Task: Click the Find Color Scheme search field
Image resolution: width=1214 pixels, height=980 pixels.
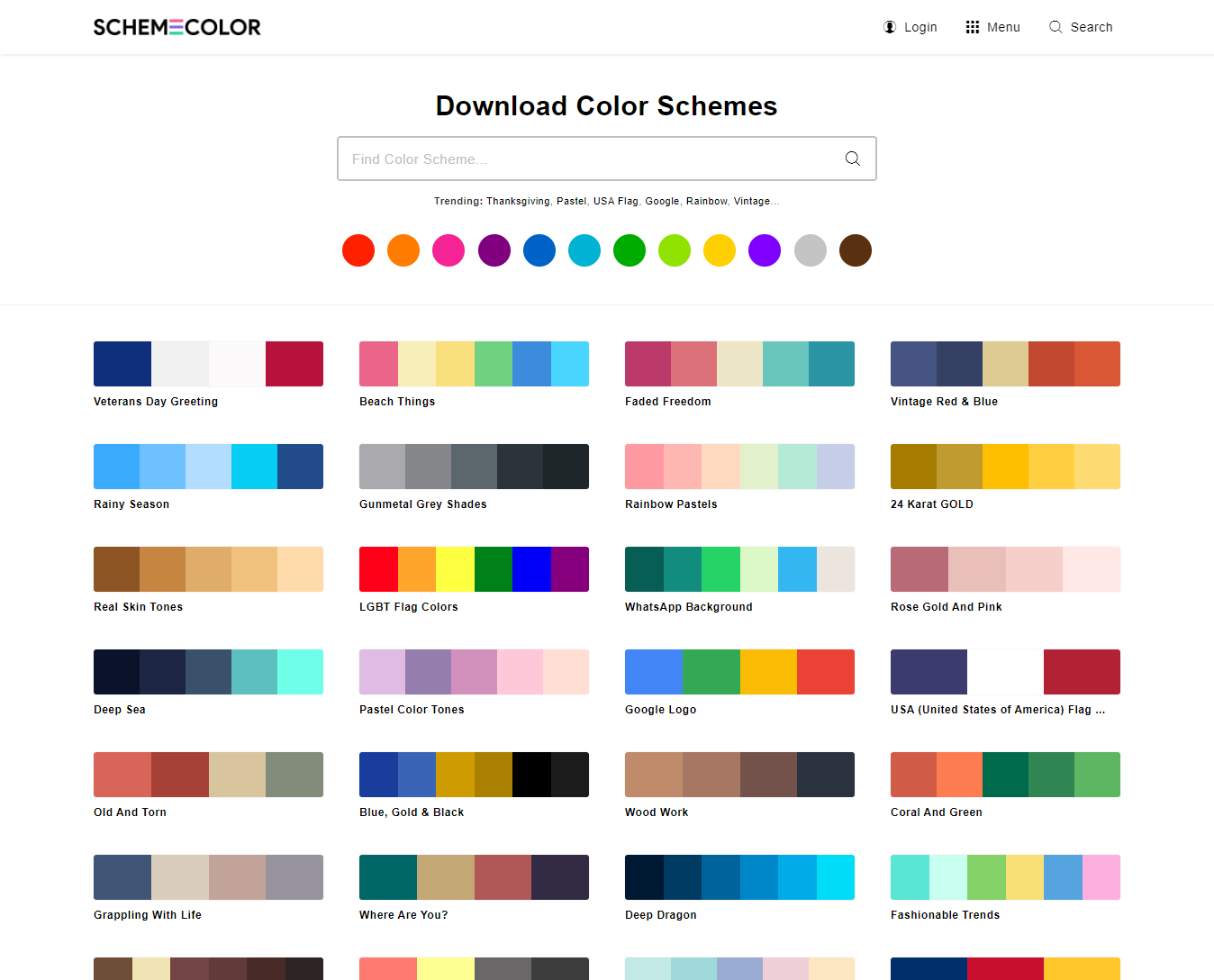Action: point(585,158)
